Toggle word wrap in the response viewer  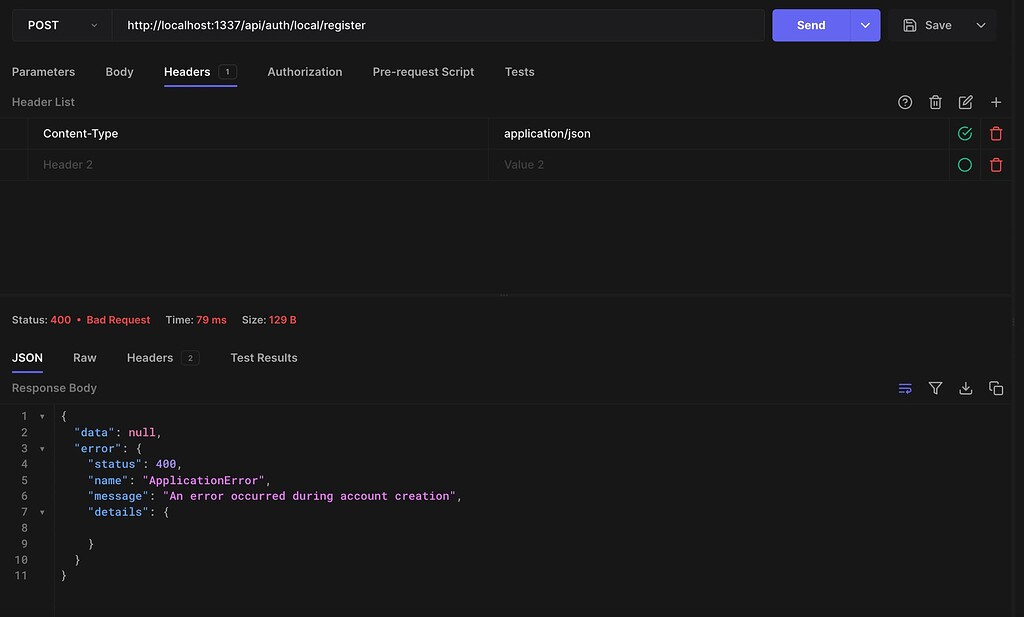pos(905,388)
